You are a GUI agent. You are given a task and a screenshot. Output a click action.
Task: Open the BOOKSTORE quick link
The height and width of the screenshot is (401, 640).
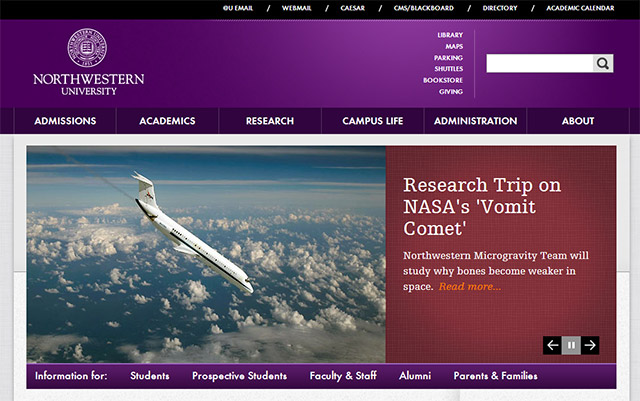click(x=443, y=80)
